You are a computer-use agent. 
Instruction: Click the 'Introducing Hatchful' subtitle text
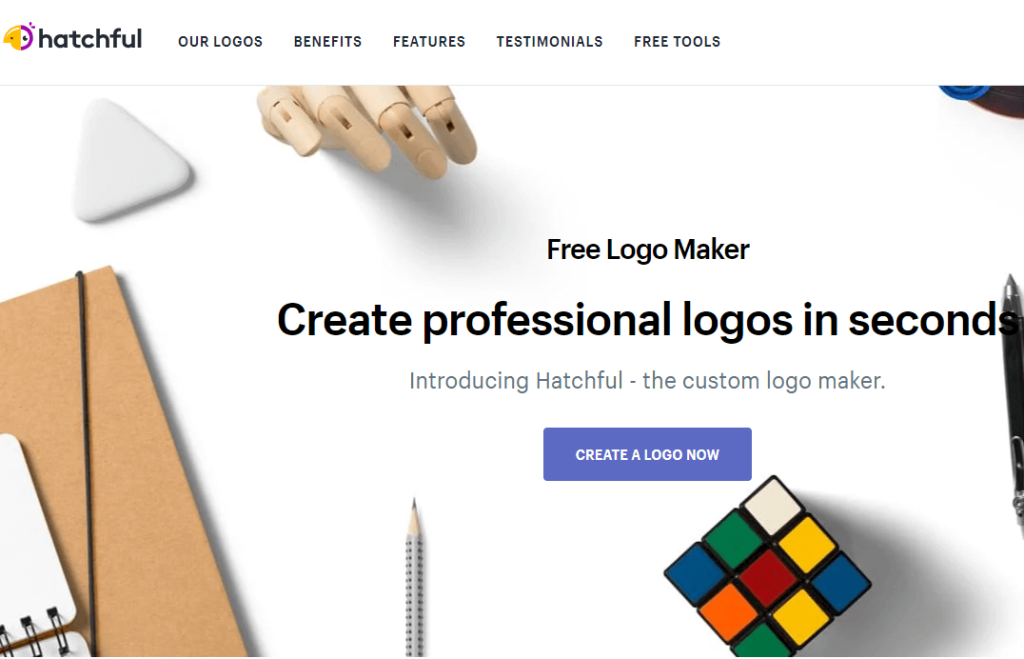pos(647,381)
